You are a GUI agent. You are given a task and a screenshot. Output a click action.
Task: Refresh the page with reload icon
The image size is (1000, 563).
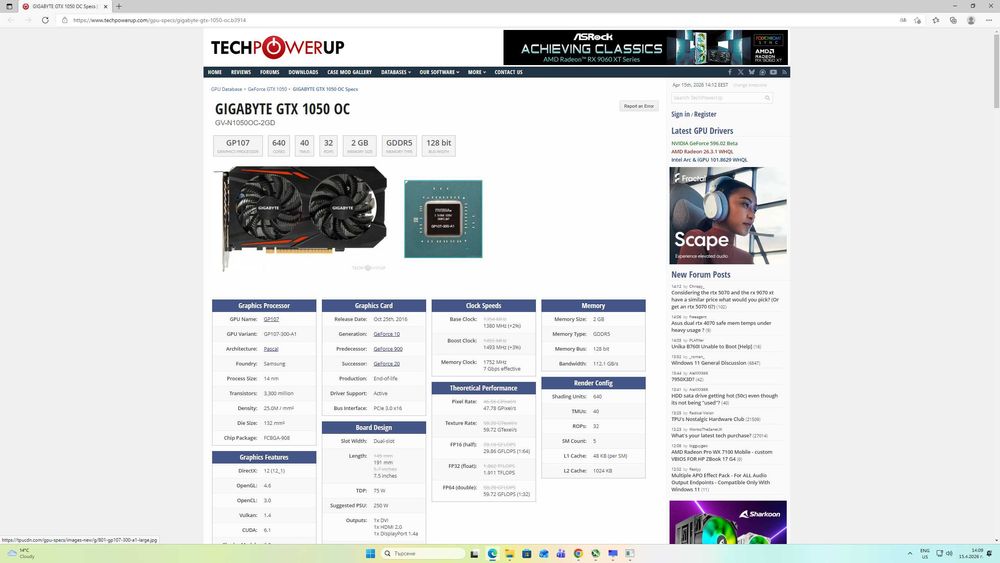click(x=45, y=20)
